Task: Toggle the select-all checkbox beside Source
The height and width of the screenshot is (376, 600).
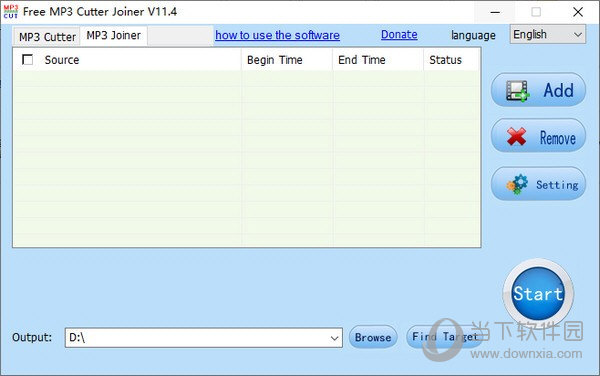Action: [28, 60]
